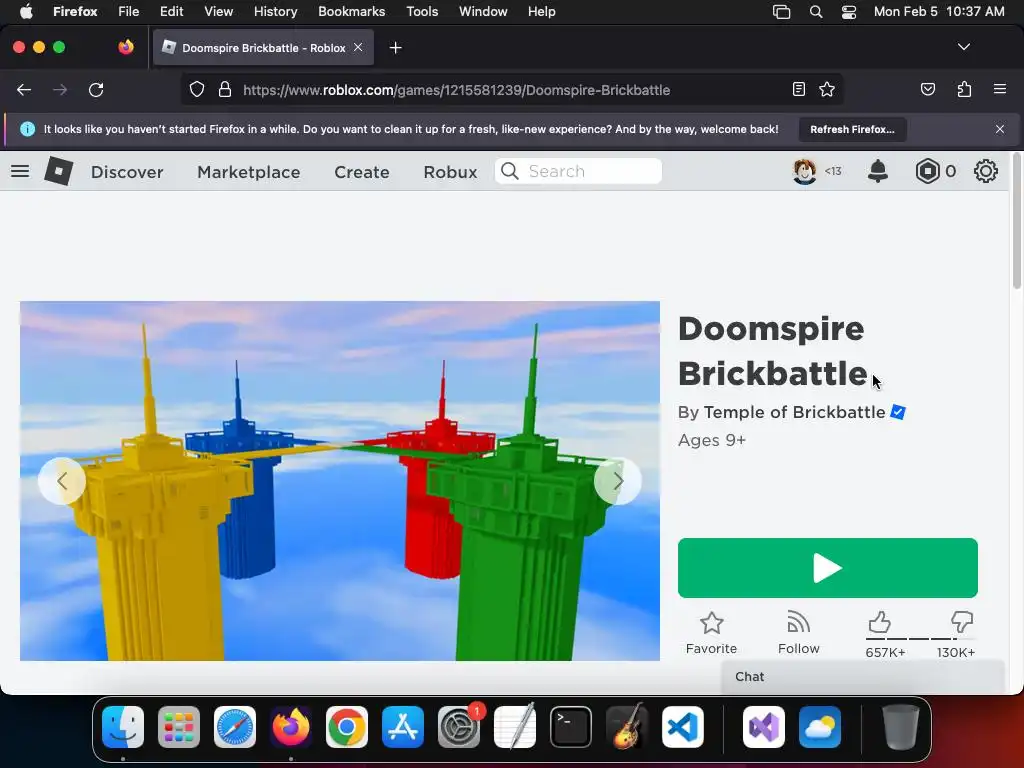The width and height of the screenshot is (1024, 768).
Task: Open a new tab with plus
Action: click(395, 48)
